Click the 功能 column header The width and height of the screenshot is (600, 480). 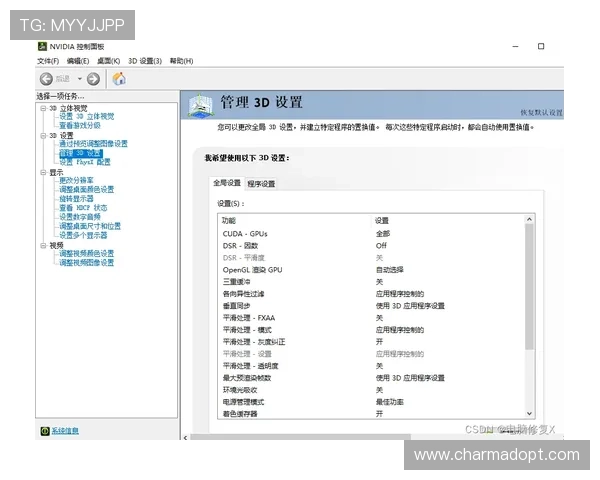pyautogui.click(x=295, y=220)
